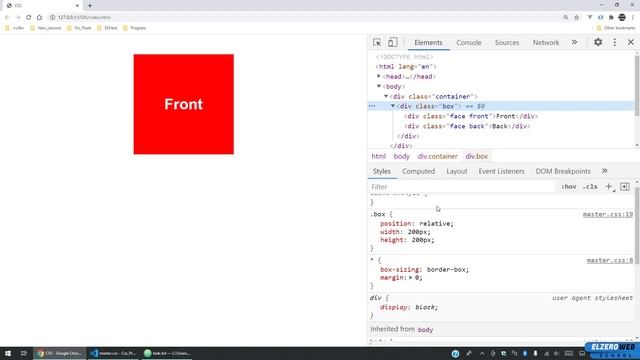Screen dimensions: 640x360
Task: Open the Event Listeners sub-tab
Action: (x=501, y=171)
